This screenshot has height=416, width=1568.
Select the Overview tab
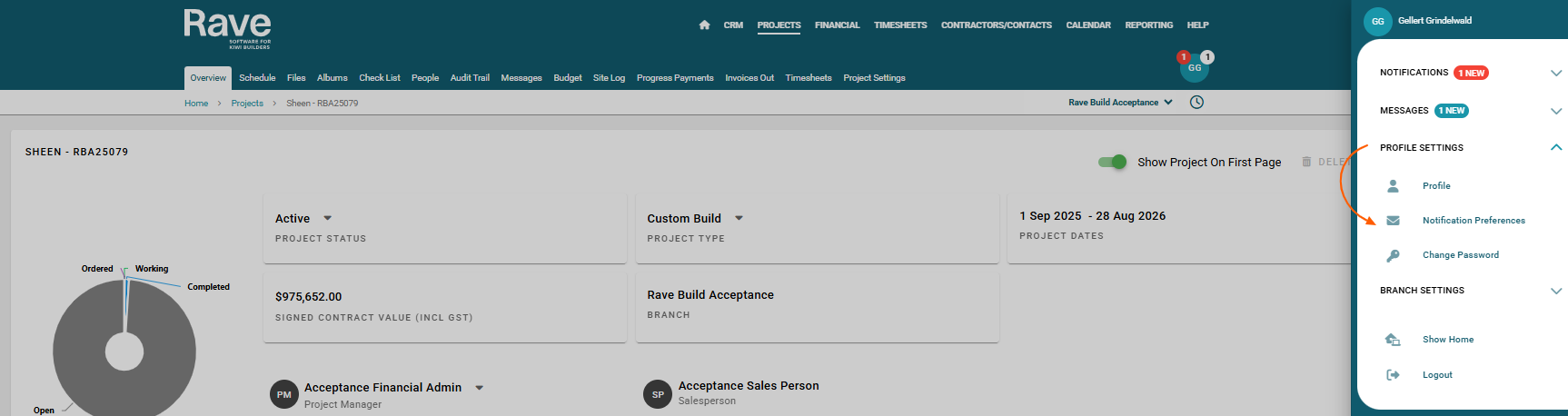208,78
